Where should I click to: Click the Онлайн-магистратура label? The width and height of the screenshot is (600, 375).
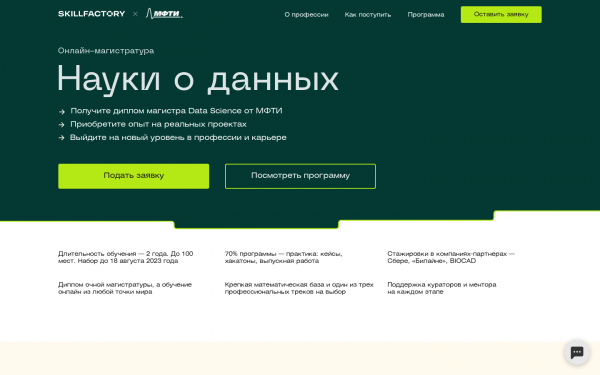tap(106, 51)
